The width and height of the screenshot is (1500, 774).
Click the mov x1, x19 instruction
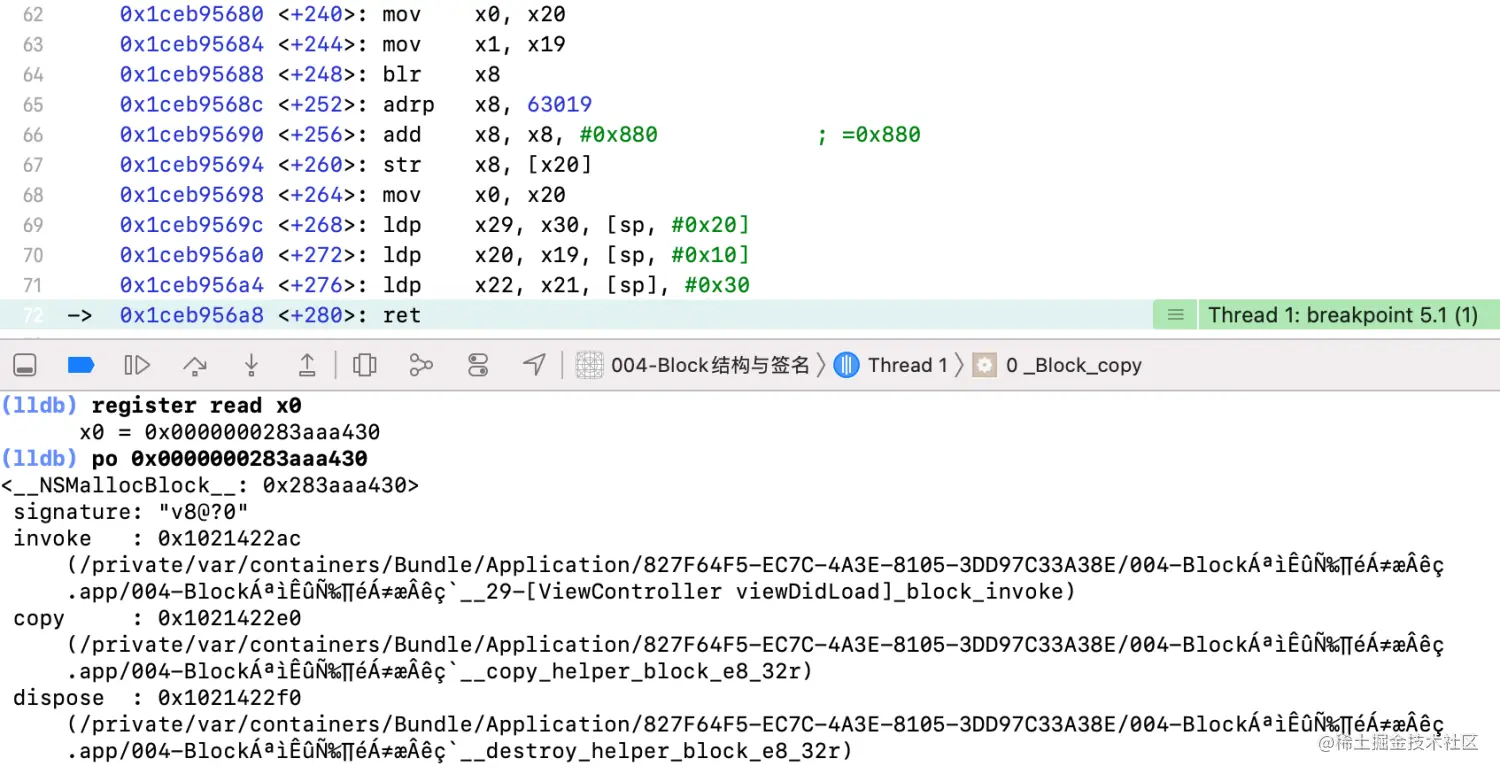(x=474, y=45)
